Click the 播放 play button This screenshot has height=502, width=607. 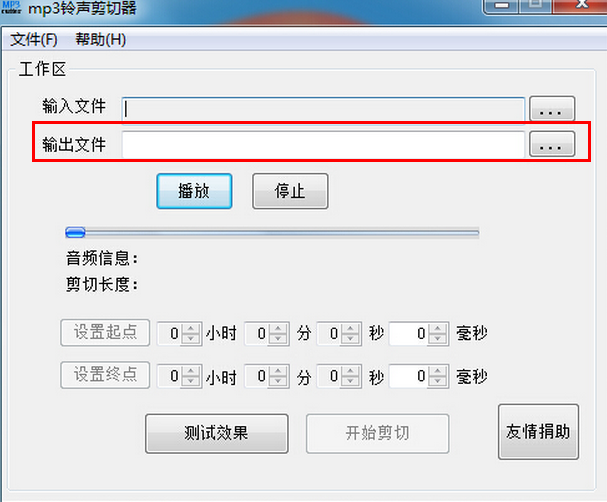coord(194,191)
